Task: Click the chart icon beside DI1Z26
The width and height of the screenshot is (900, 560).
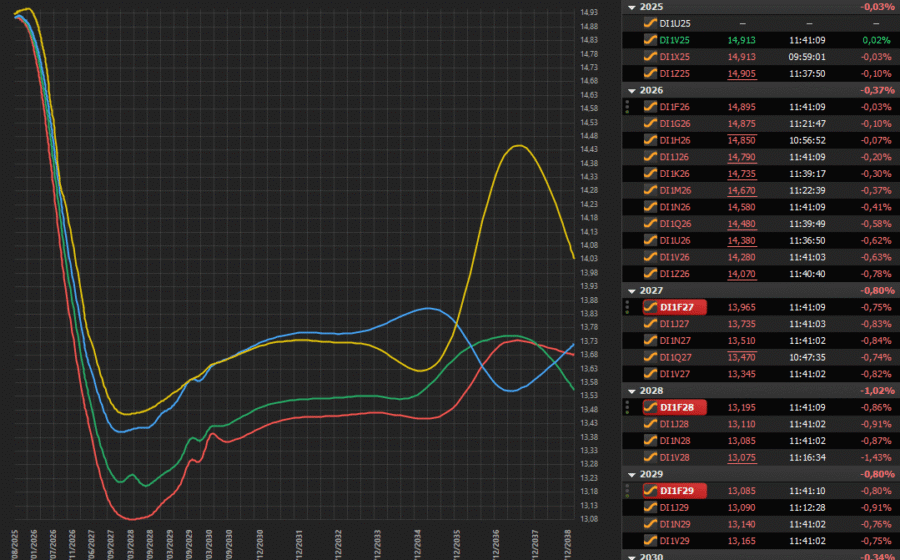Action: coord(650,274)
